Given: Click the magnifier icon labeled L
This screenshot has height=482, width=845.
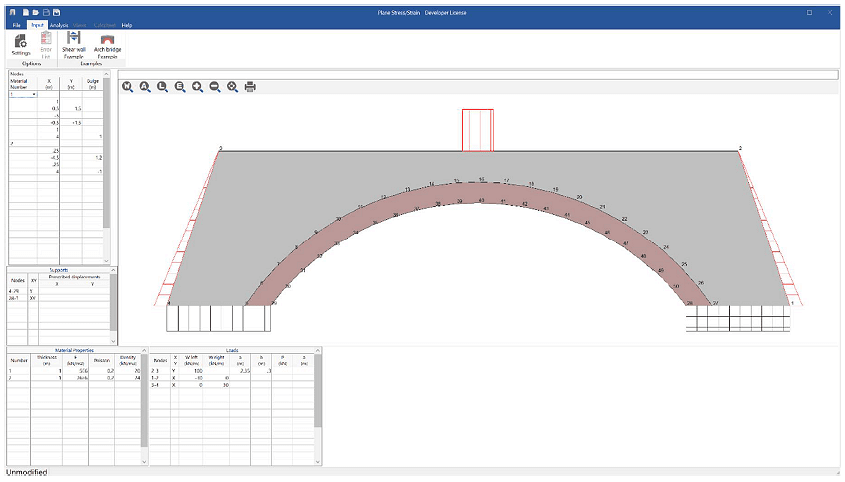Looking at the screenshot, I should [162, 87].
